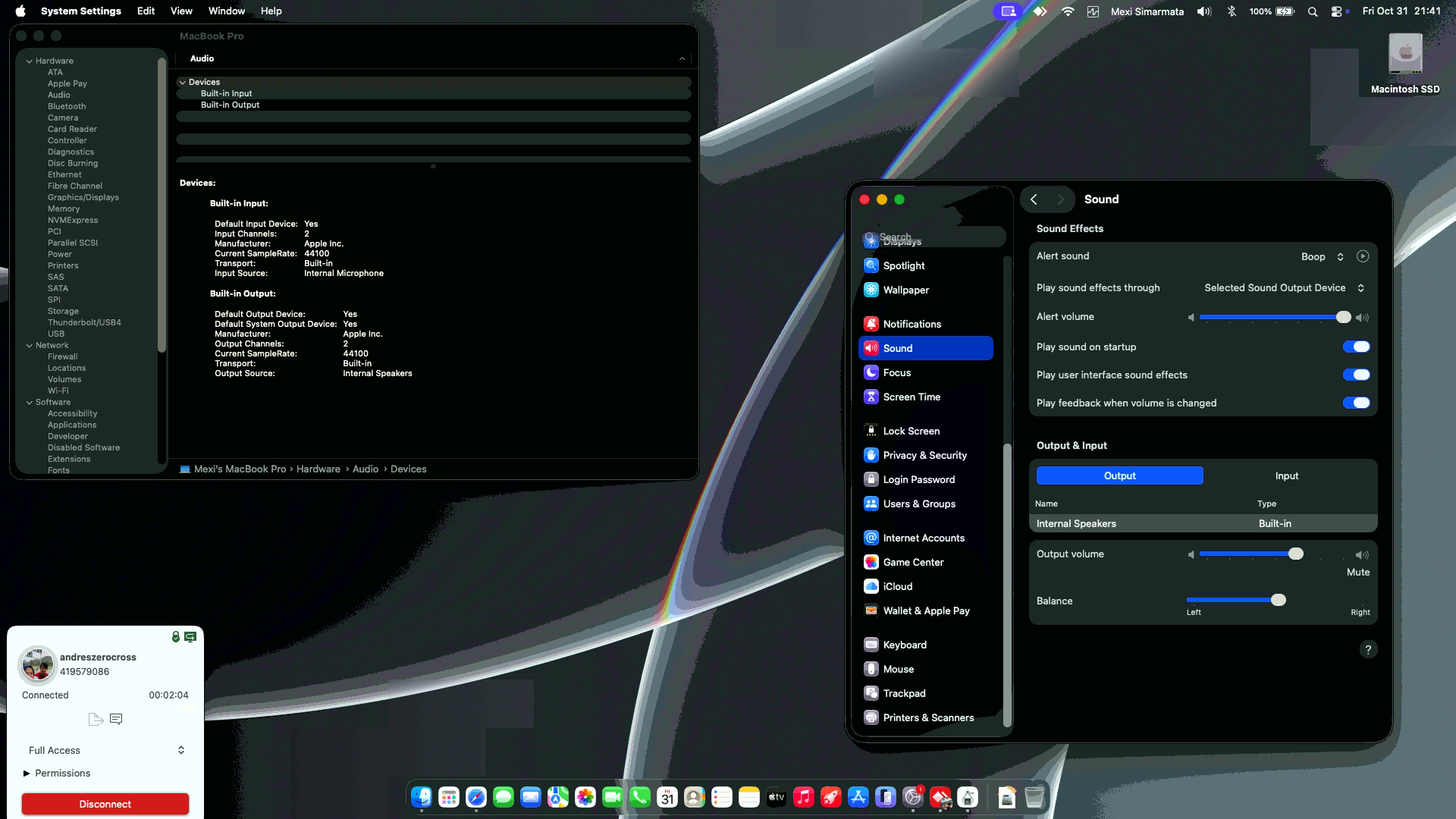Image resolution: width=1456 pixels, height=819 pixels.
Task: Click the Lock Screen icon in sidebar
Action: [871, 431]
